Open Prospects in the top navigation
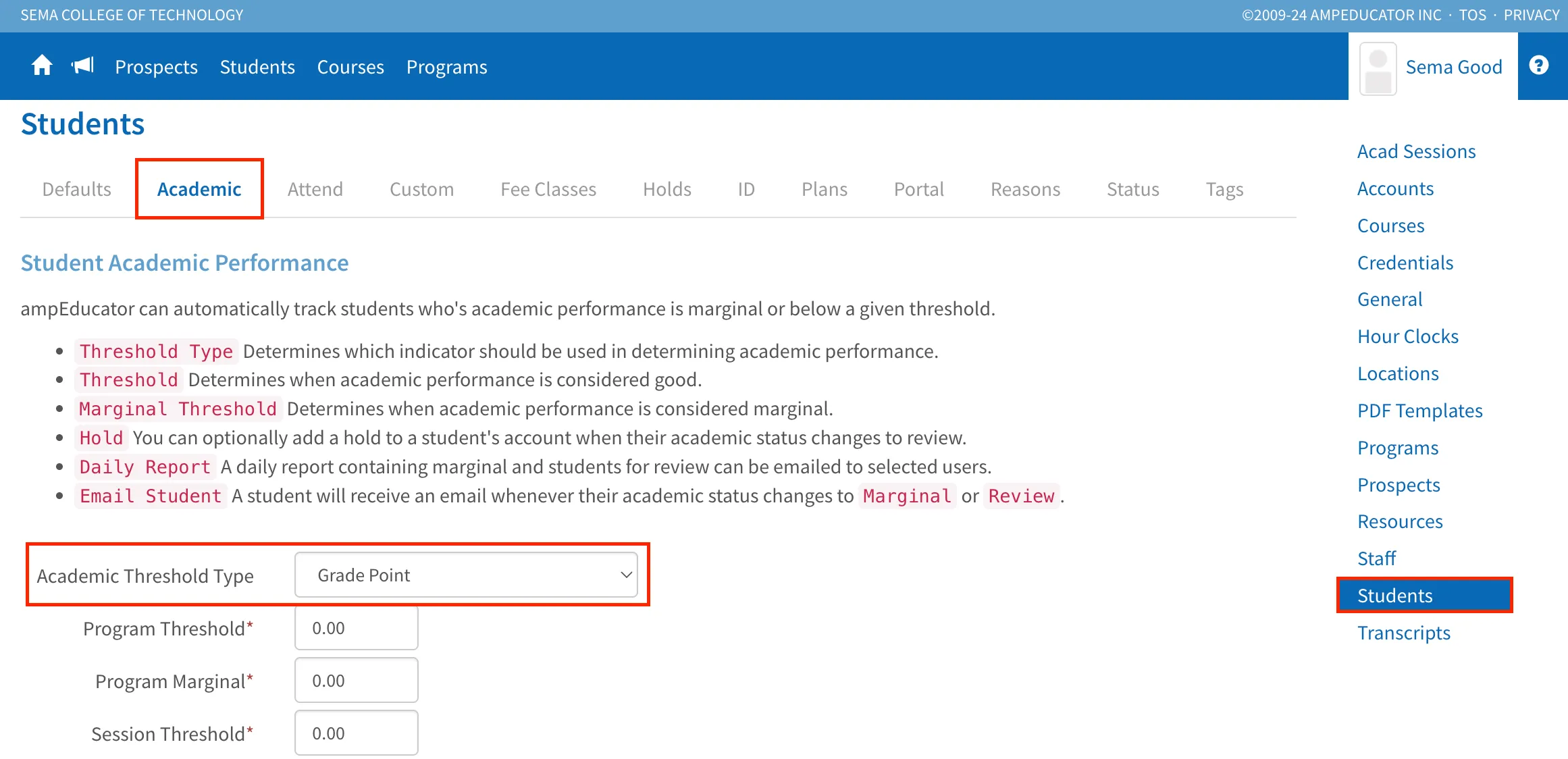1568x759 pixels. click(x=156, y=67)
